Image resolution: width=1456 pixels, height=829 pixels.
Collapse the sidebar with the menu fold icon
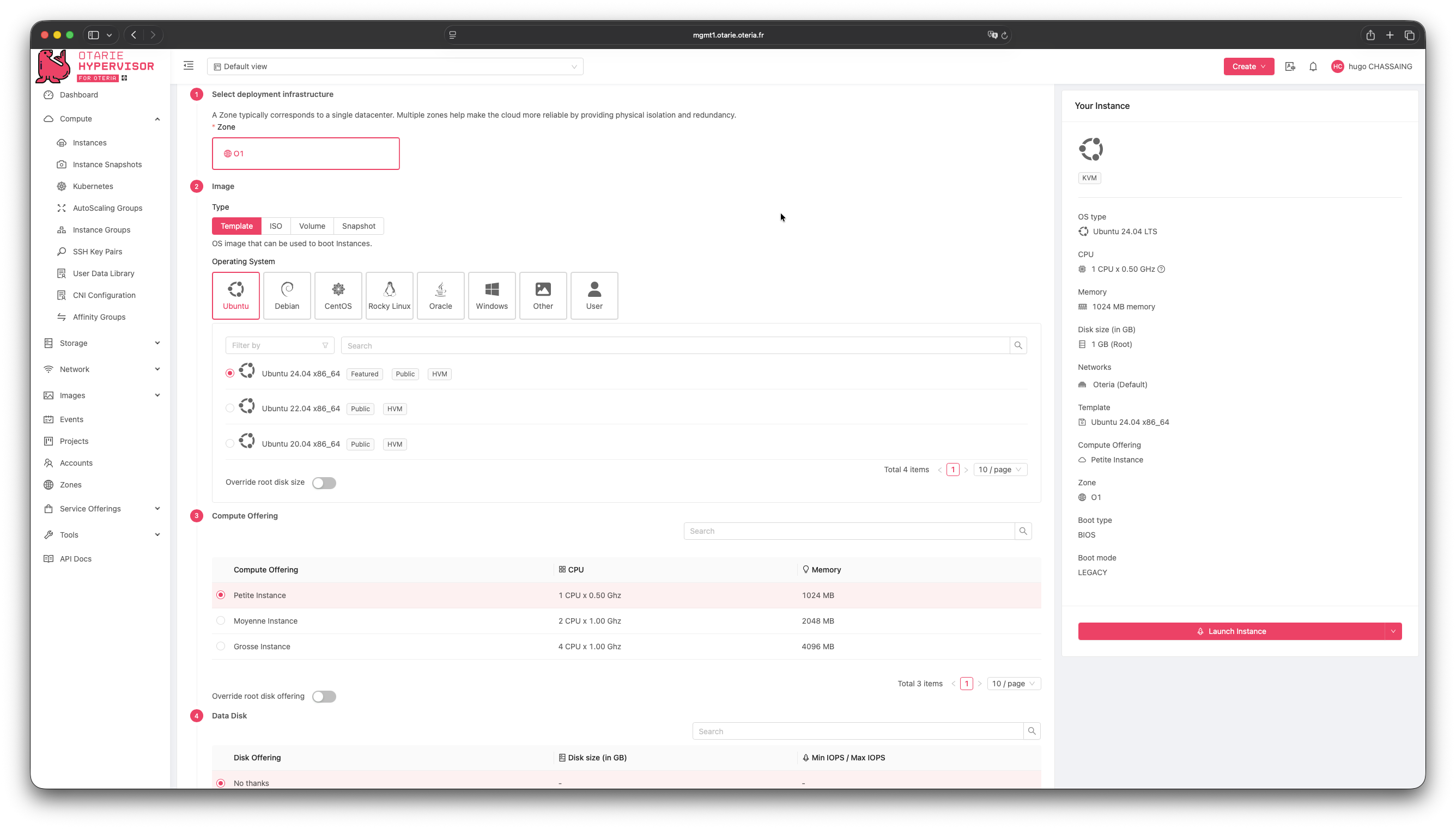coord(189,66)
